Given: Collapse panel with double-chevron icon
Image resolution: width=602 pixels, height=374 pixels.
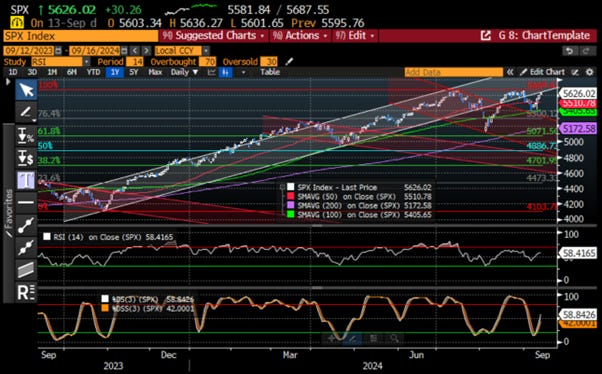Looking at the screenshot, I should tap(510, 72).
